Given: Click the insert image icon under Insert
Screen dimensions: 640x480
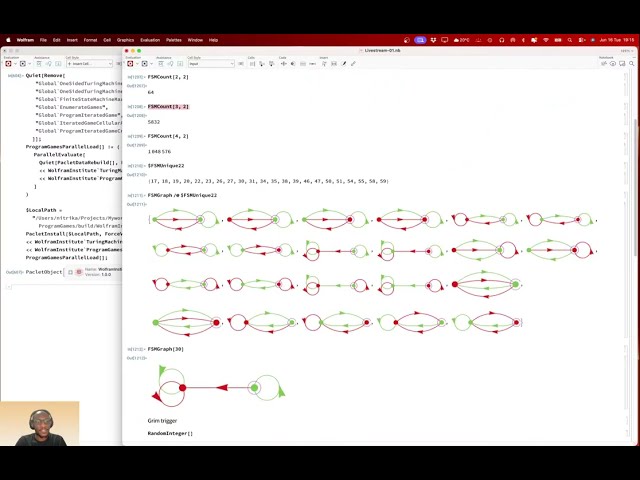Looking at the screenshot, I should tap(334, 64).
